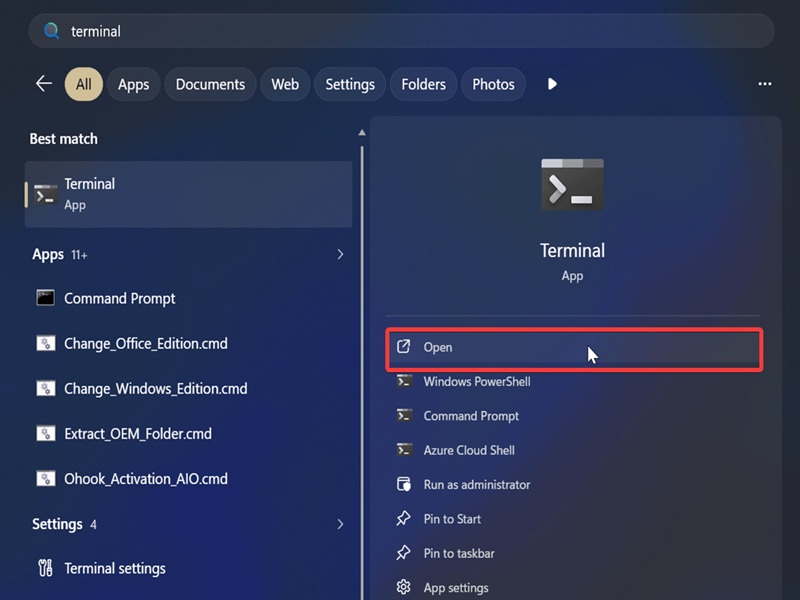Choose Pin to taskbar
The width and height of the screenshot is (800, 600).
[574, 554]
